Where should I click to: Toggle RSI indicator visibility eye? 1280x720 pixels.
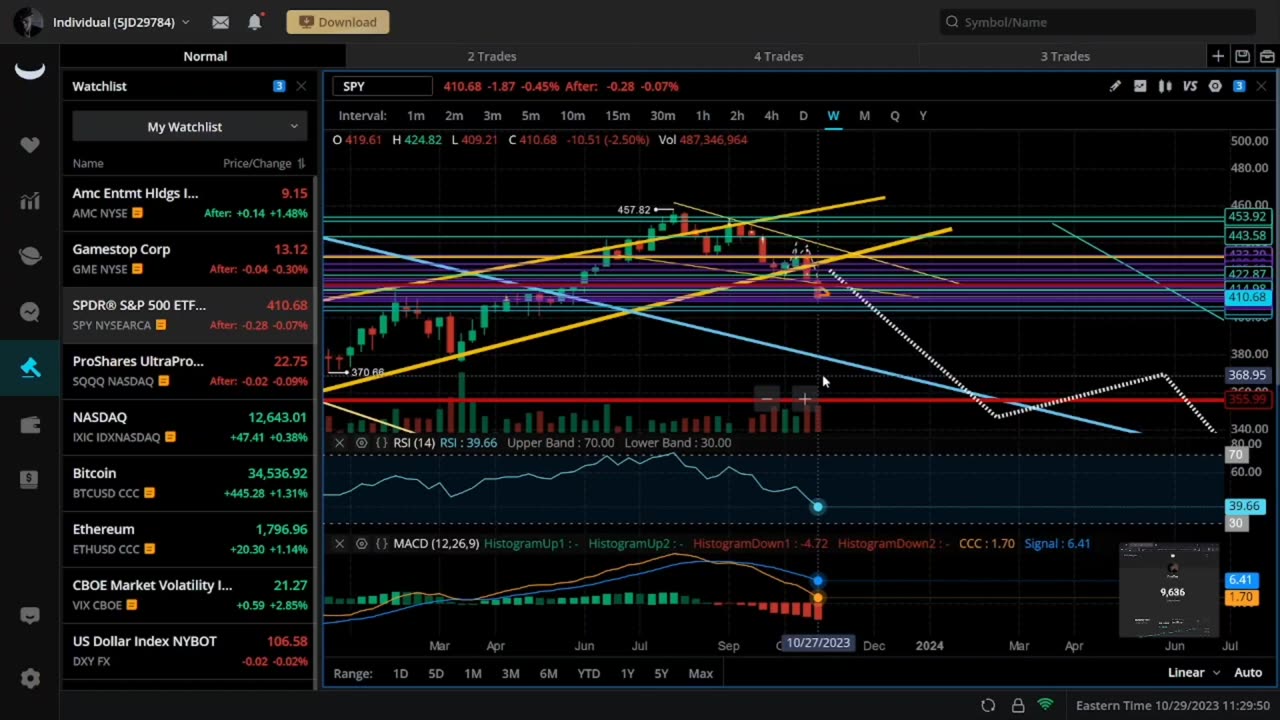361,442
